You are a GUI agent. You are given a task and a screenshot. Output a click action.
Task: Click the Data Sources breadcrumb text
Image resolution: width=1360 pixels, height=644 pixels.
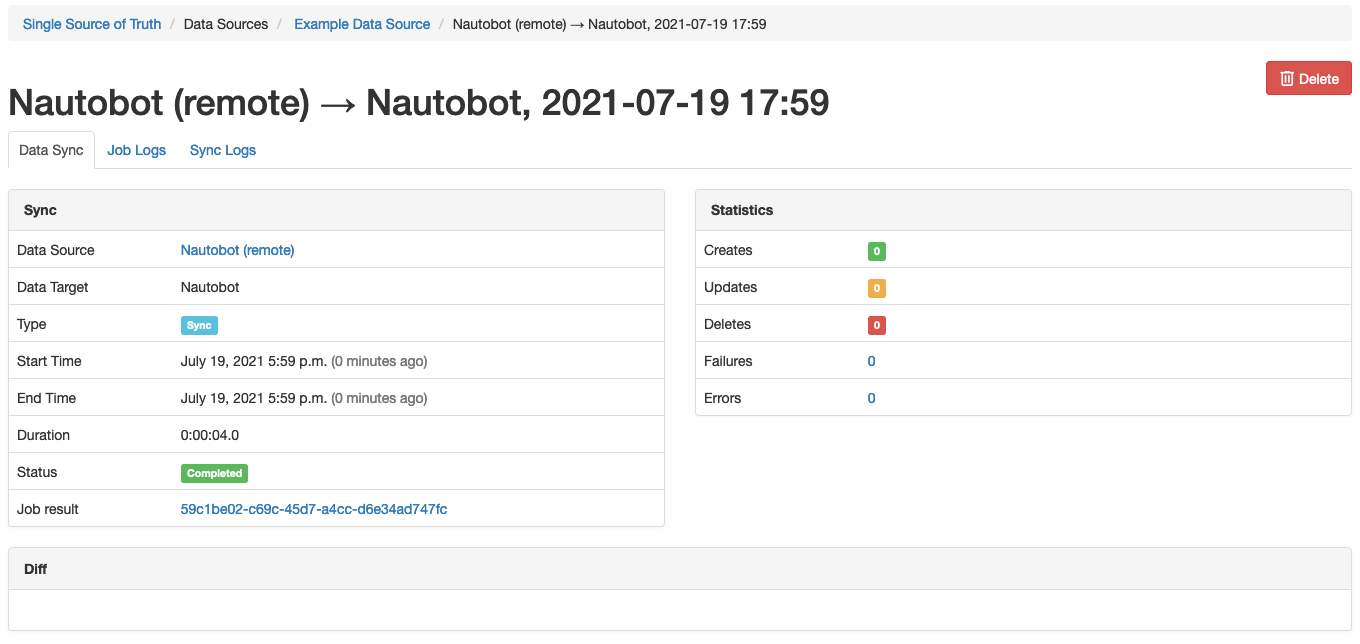pyautogui.click(x=225, y=23)
